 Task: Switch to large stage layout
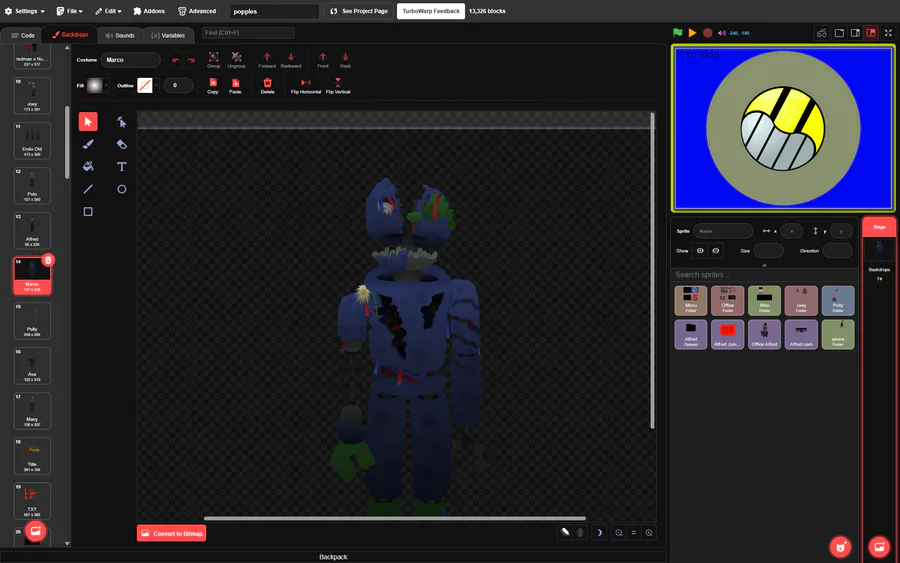855,33
